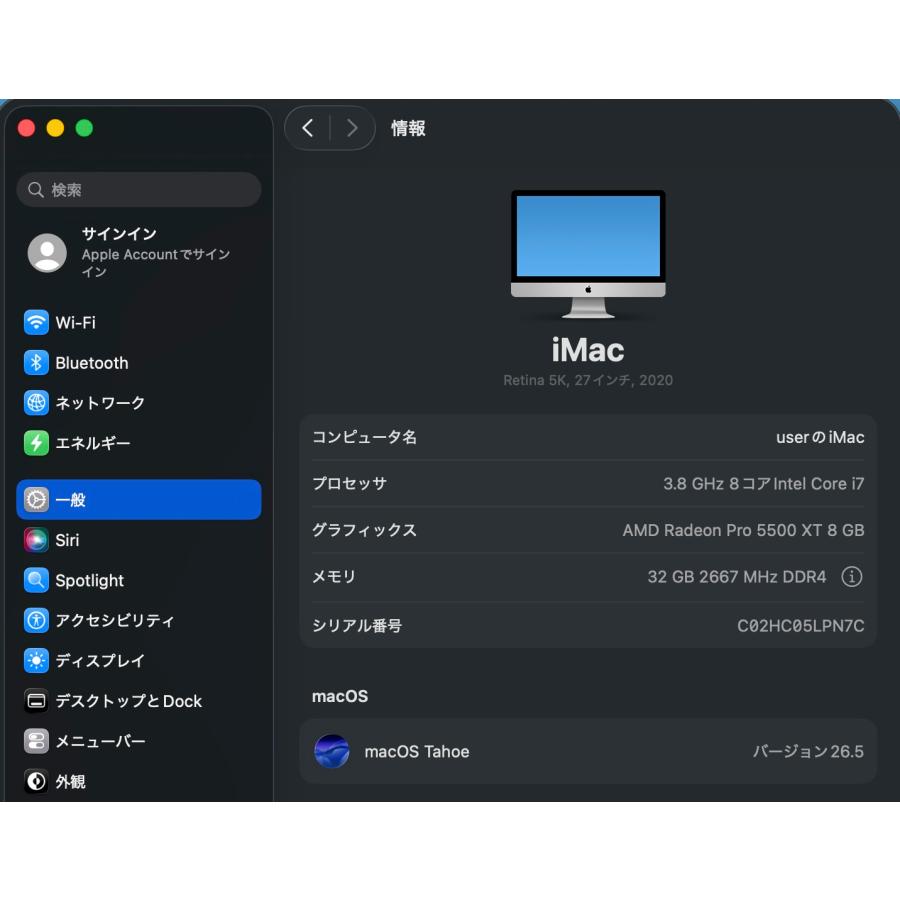Open the Wi-Fi settings icon
The height and width of the screenshot is (900, 900).
click(36, 322)
